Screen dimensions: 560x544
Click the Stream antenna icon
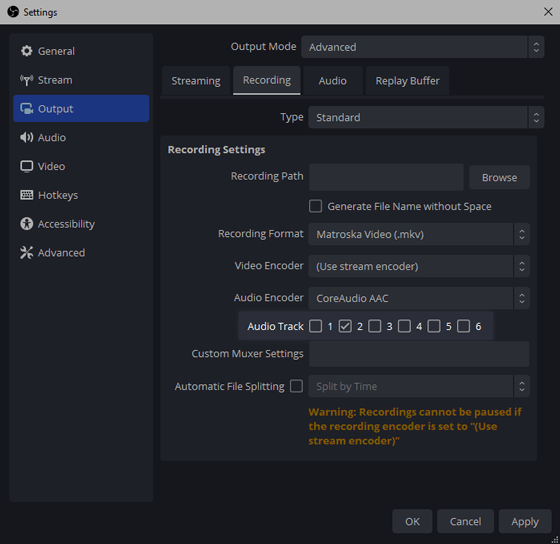(x=26, y=80)
